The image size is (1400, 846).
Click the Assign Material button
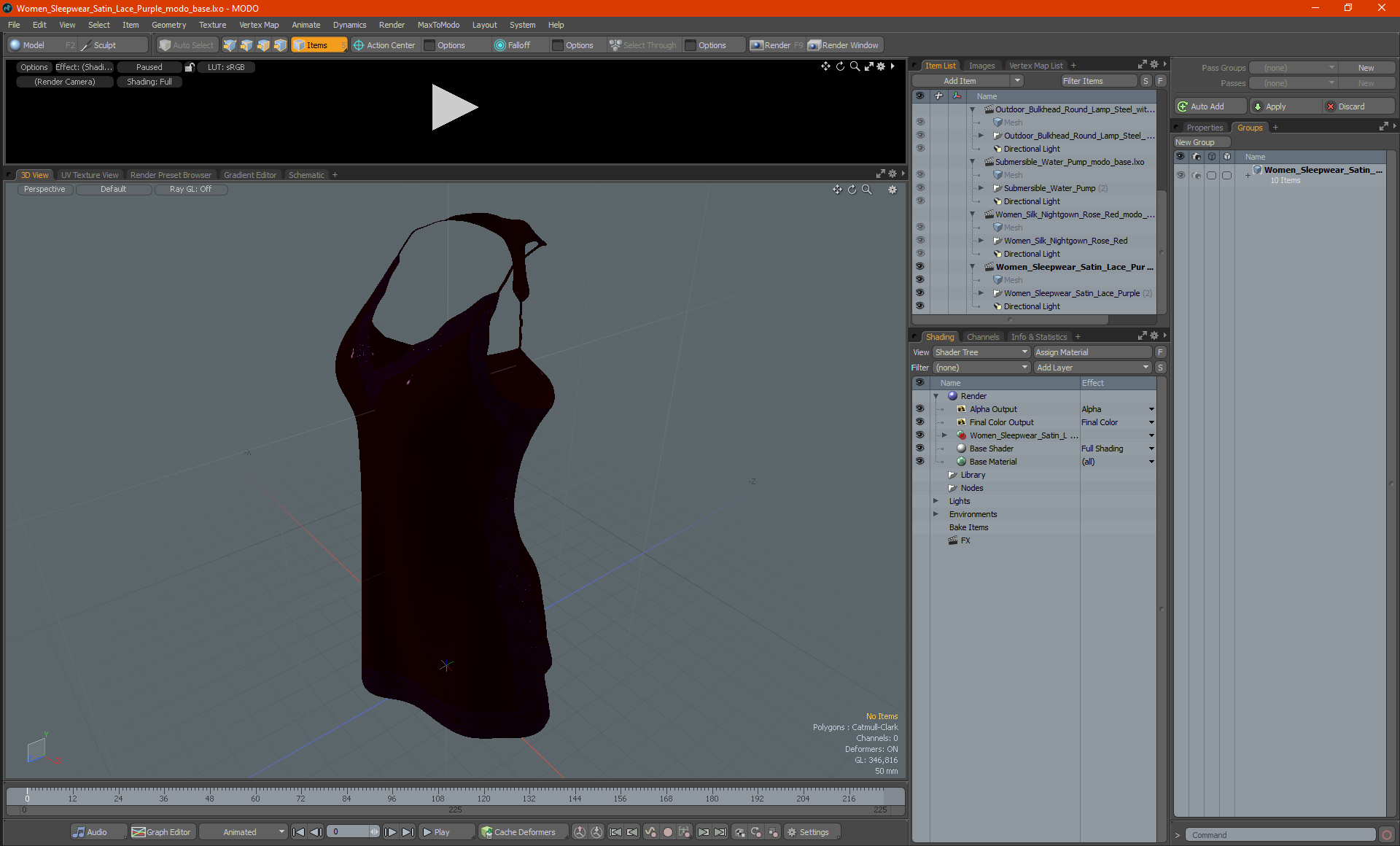(x=1092, y=352)
